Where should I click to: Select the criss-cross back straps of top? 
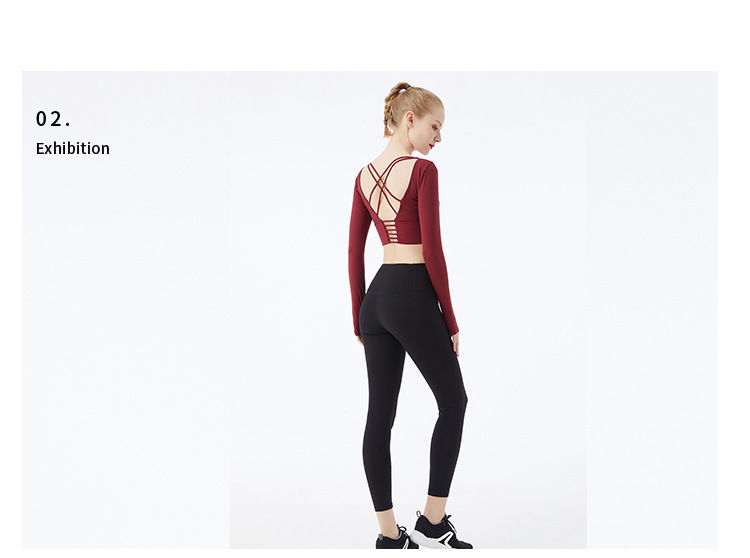385,186
